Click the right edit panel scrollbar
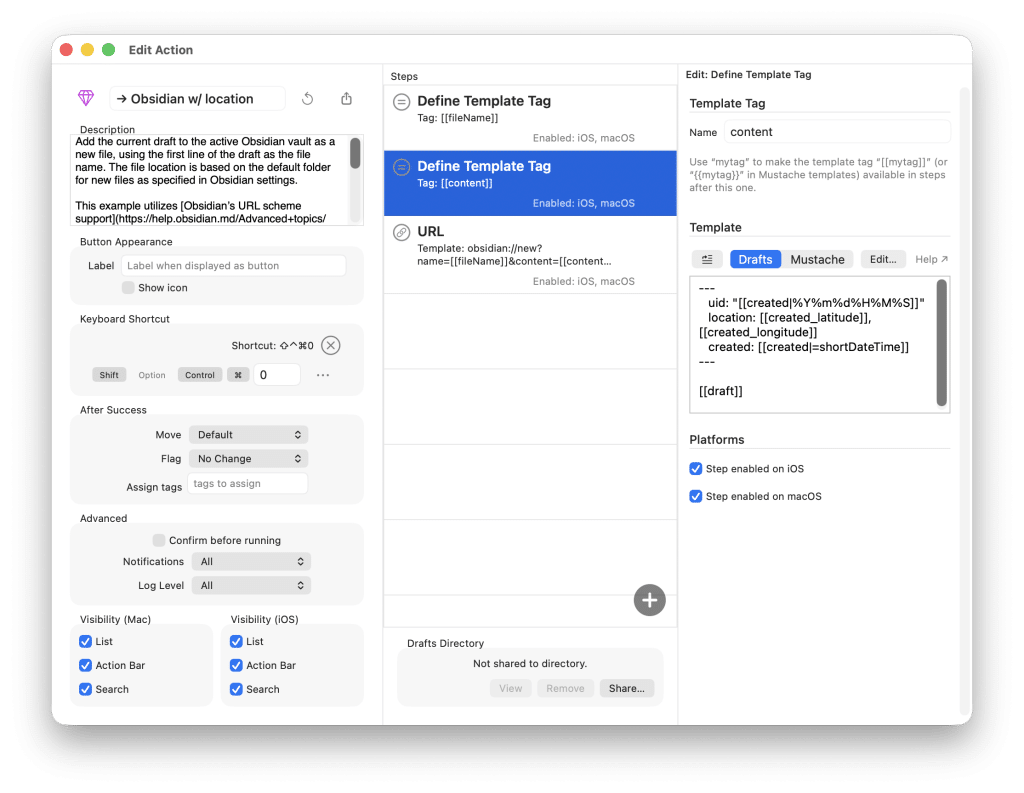The image size is (1024, 793). click(x=966, y=402)
